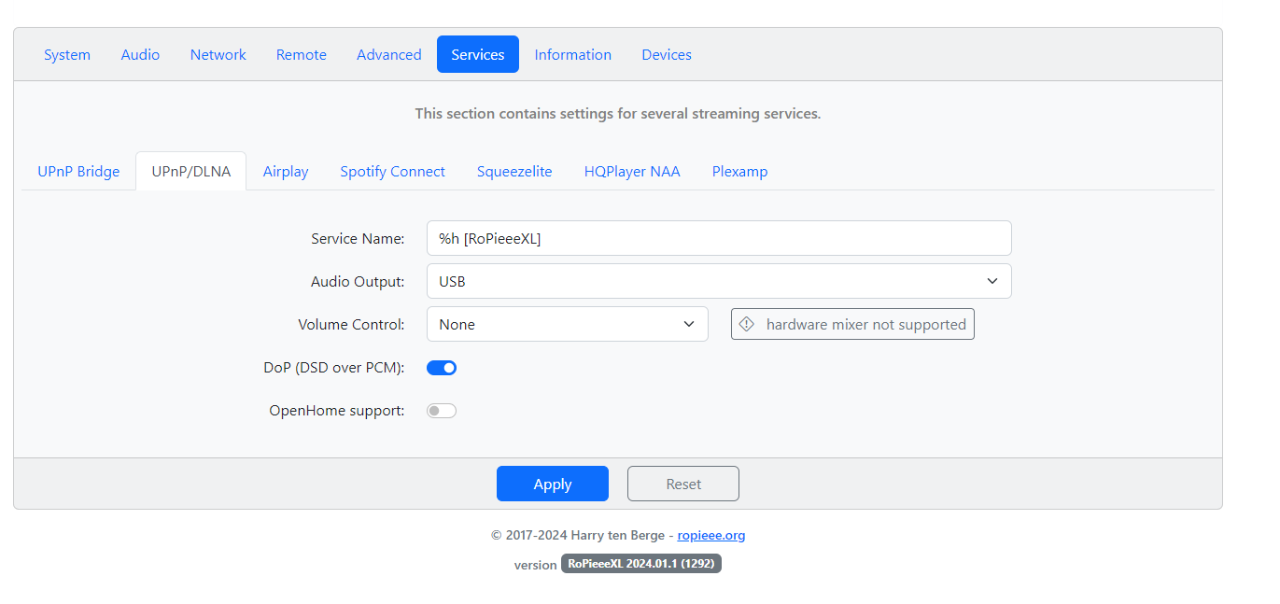The image size is (1280, 604).
Task: Open the Spotify Connect sub-tab
Action: point(392,171)
